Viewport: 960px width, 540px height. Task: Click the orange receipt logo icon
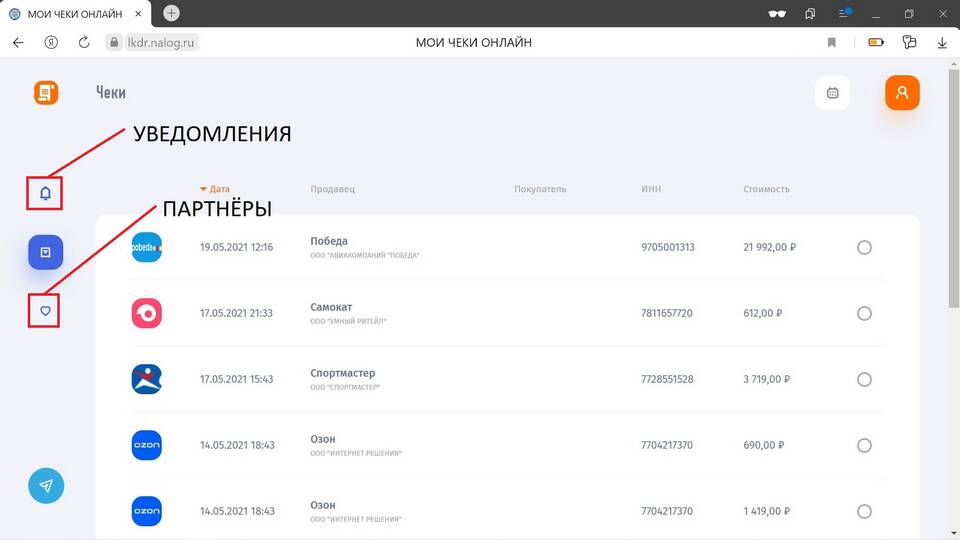(46, 93)
